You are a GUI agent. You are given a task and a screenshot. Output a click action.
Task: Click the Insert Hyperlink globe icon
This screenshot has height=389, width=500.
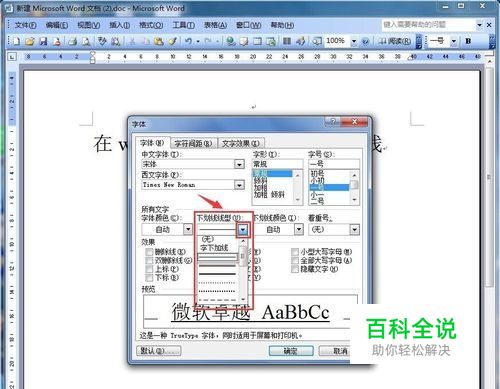tap(230, 41)
